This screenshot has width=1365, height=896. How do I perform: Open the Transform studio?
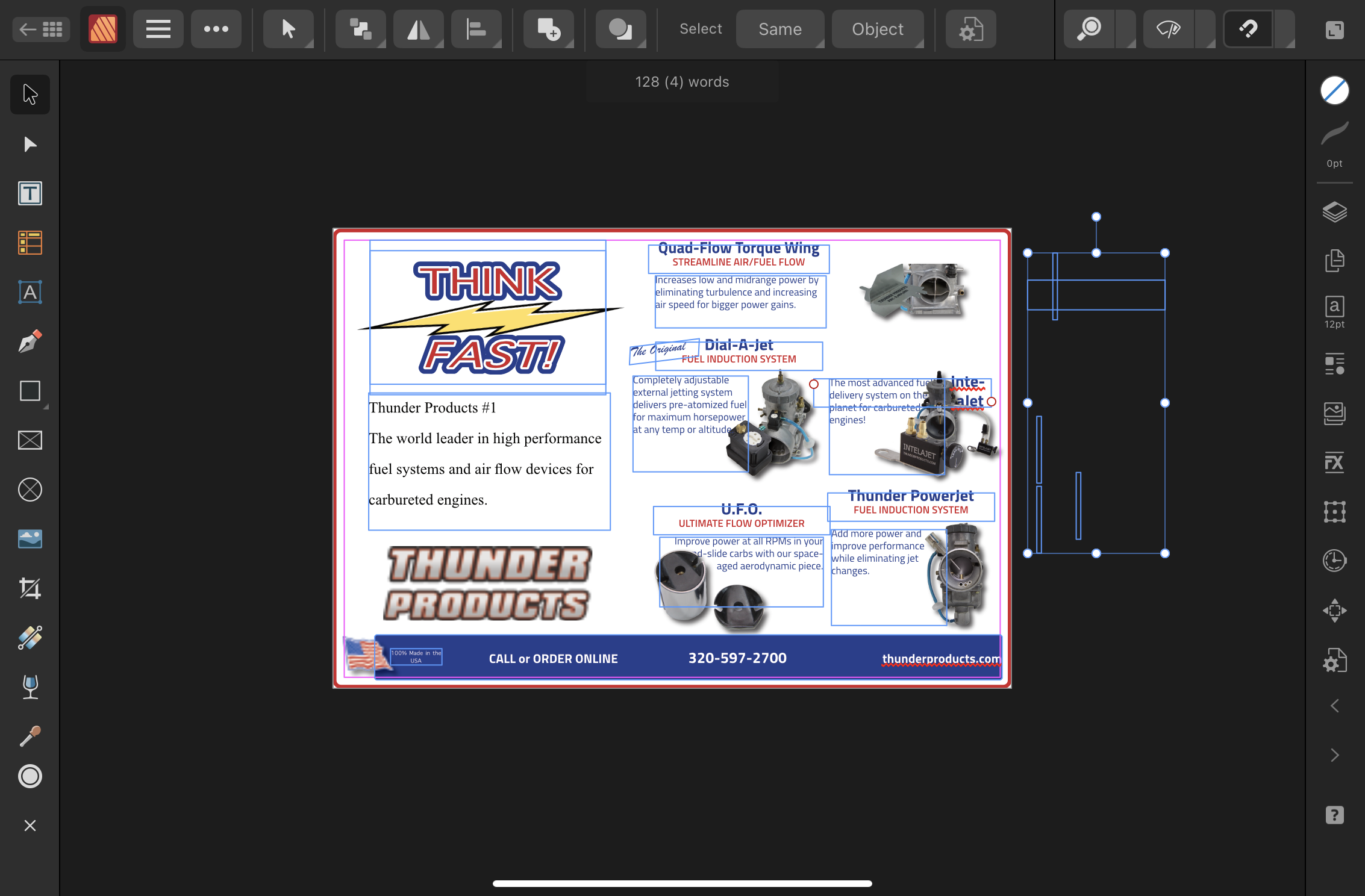(1335, 512)
